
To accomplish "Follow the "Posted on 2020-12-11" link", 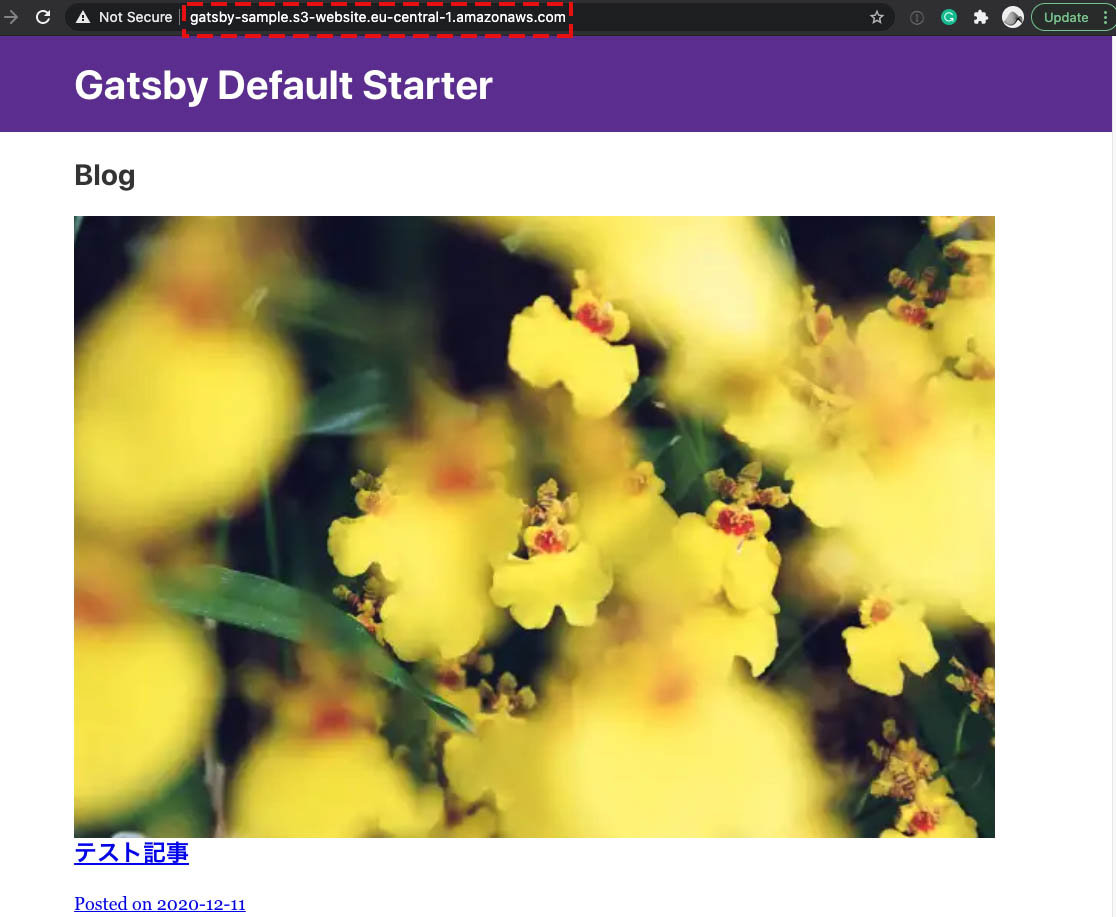I will (160, 903).
